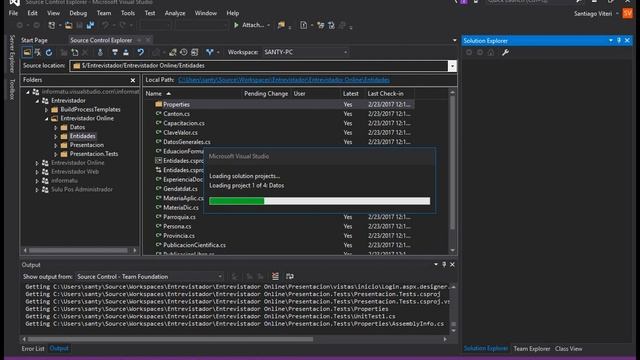The width and height of the screenshot is (640, 360).
Task: Switch to the Error List tab
Action: (x=33, y=349)
